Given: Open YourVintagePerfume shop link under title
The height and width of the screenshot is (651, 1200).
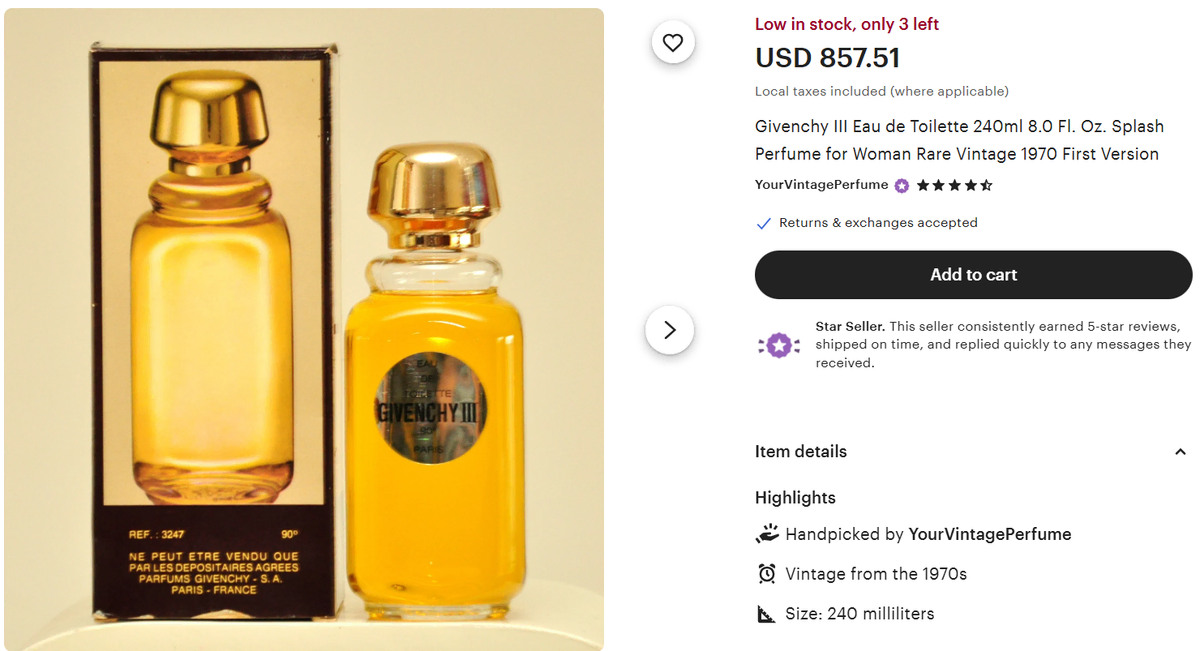Looking at the screenshot, I should point(821,185).
